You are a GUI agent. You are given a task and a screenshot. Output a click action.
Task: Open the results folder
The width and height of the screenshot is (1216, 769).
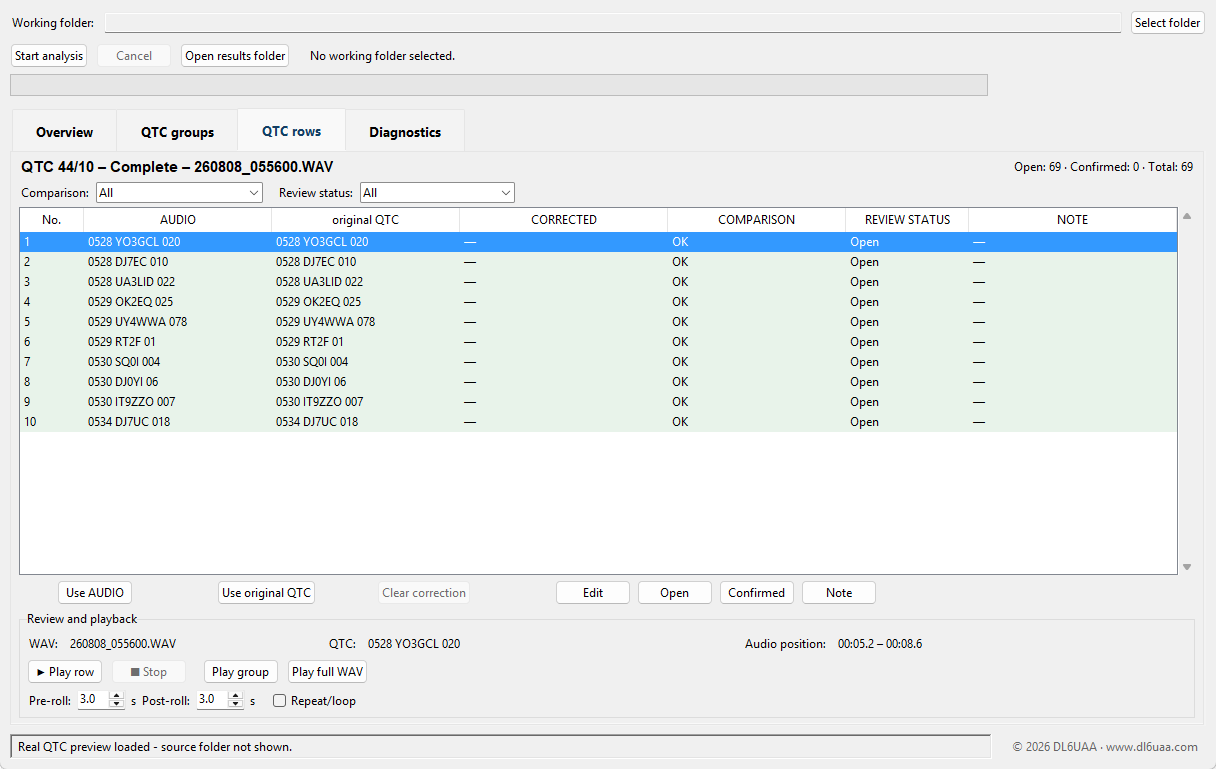pos(235,56)
